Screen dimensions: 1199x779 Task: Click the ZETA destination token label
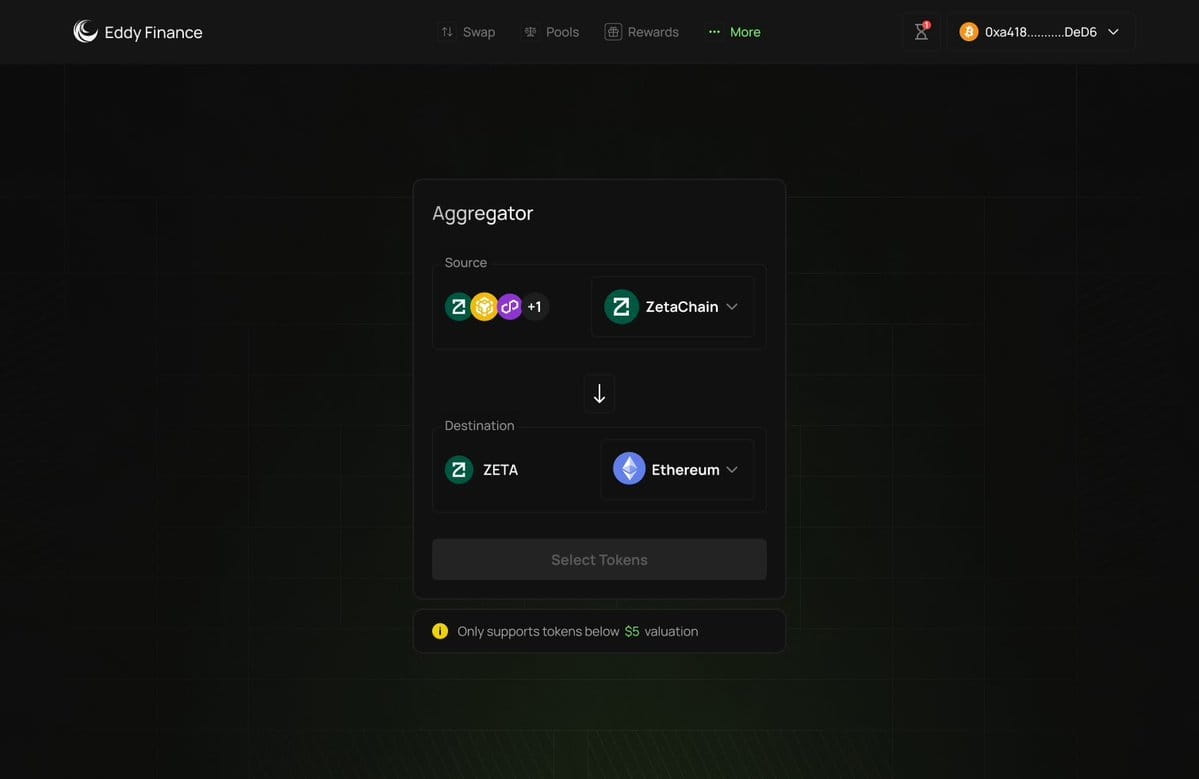pyautogui.click(x=500, y=469)
